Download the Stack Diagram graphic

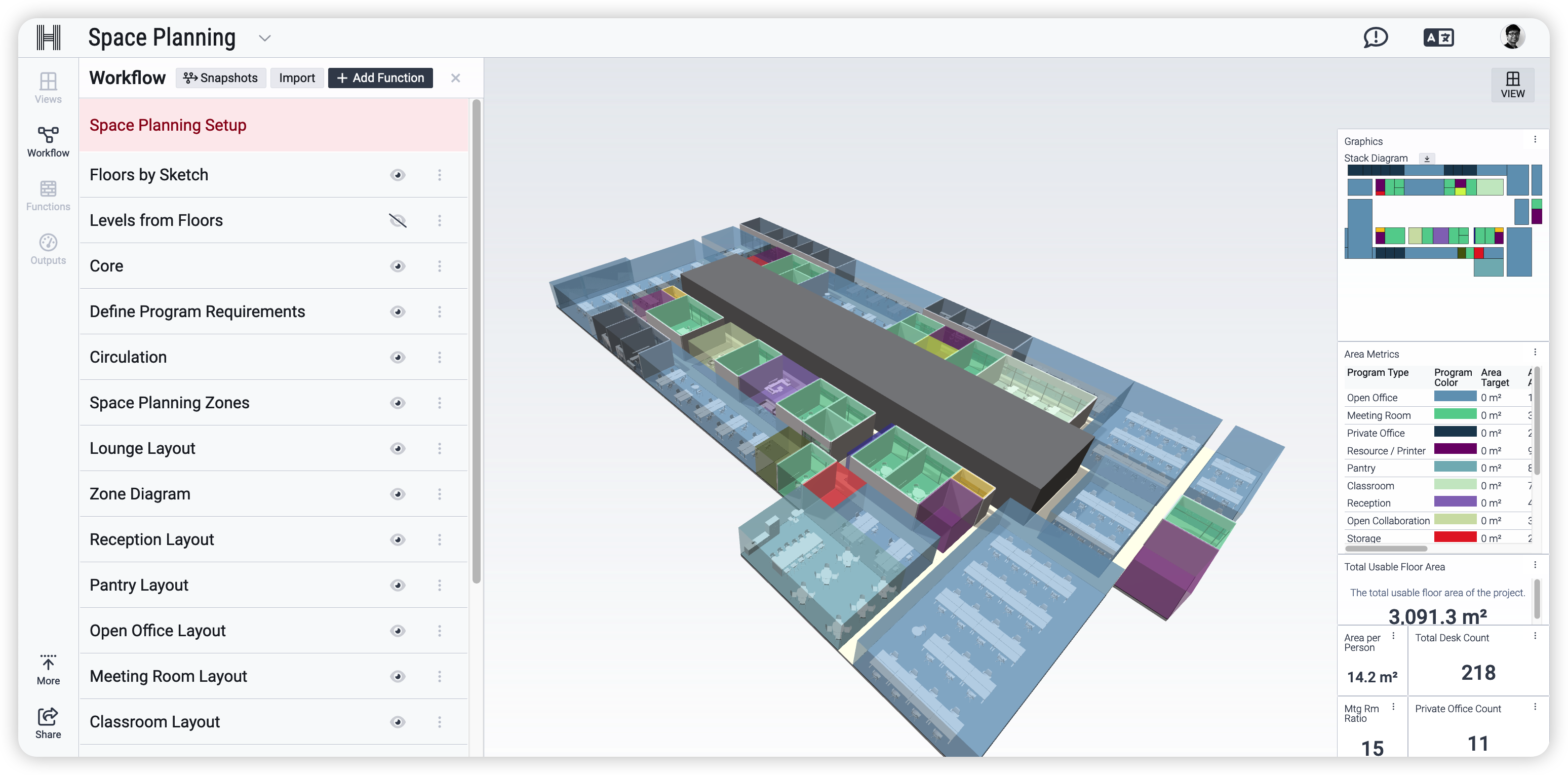1426,158
